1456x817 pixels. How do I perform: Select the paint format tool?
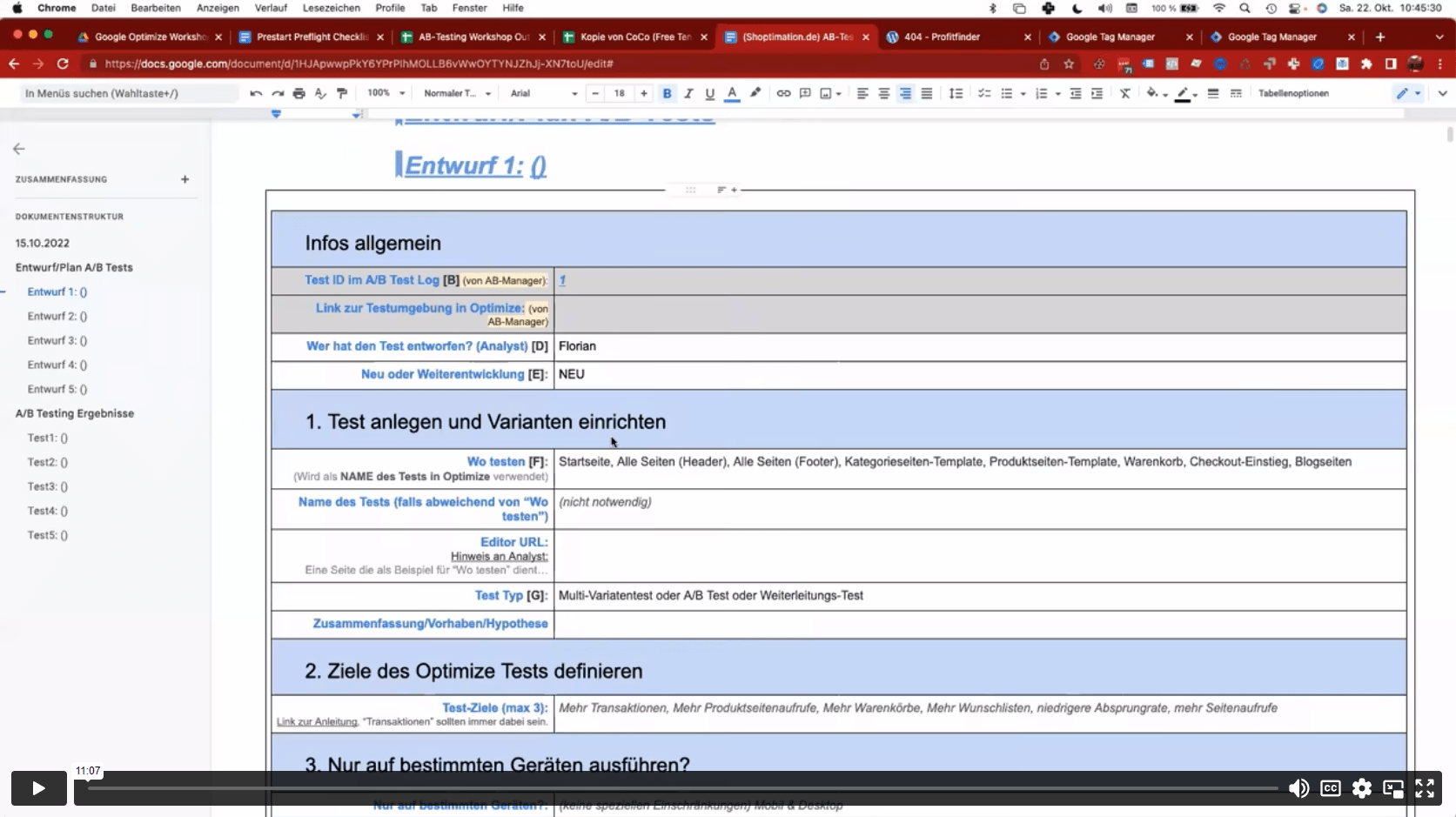tap(342, 93)
